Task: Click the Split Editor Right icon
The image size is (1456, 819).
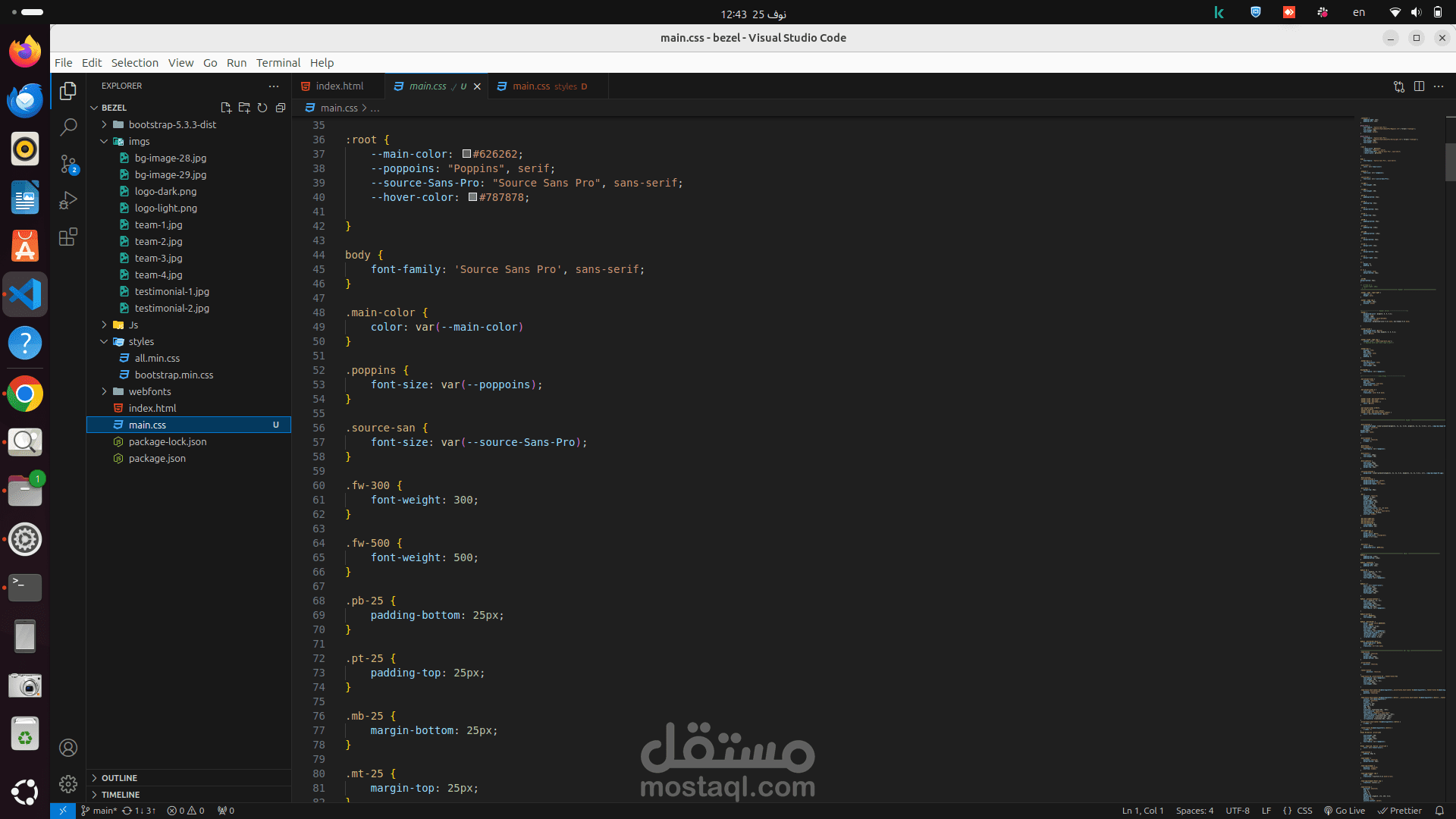Action: [1419, 86]
